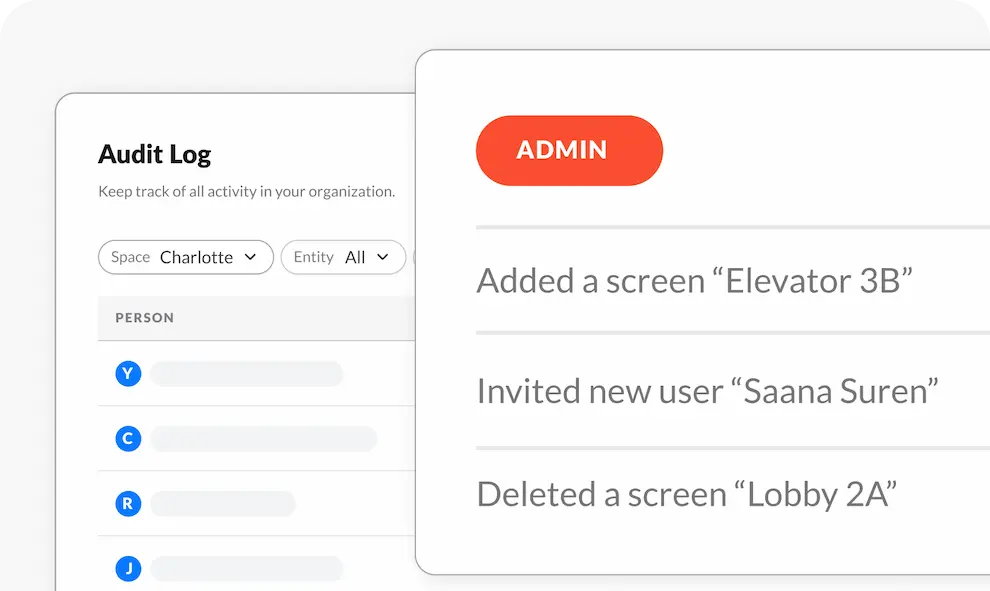This screenshot has width=990, height=591.
Task: Open the Entity All dropdown
Action: point(343,257)
